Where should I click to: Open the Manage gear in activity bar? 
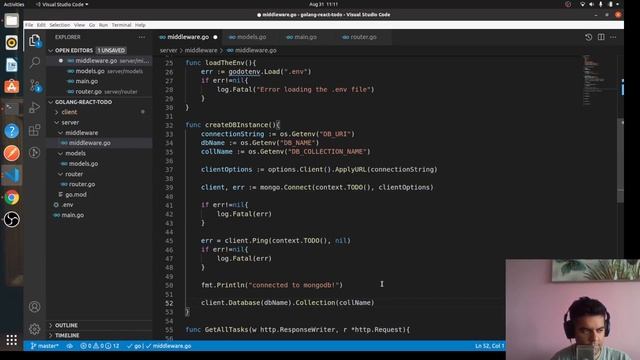(x=35, y=329)
